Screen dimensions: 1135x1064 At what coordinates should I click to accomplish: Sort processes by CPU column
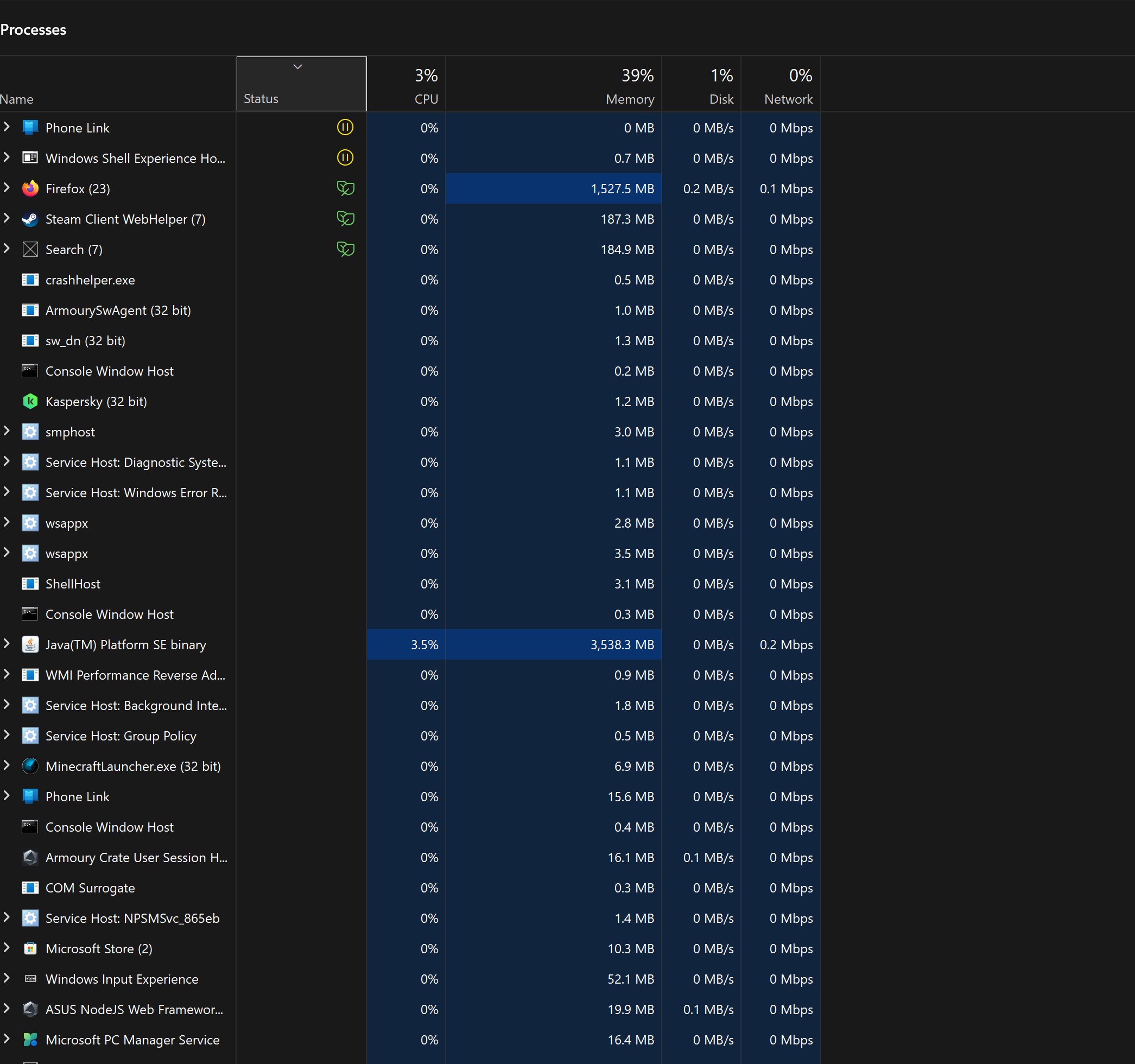[x=426, y=99]
